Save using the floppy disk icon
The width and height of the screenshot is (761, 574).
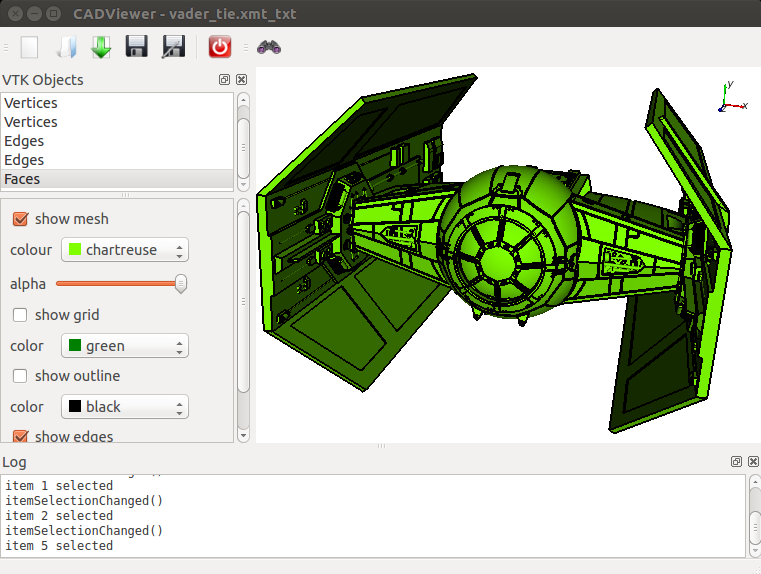(x=136, y=47)
